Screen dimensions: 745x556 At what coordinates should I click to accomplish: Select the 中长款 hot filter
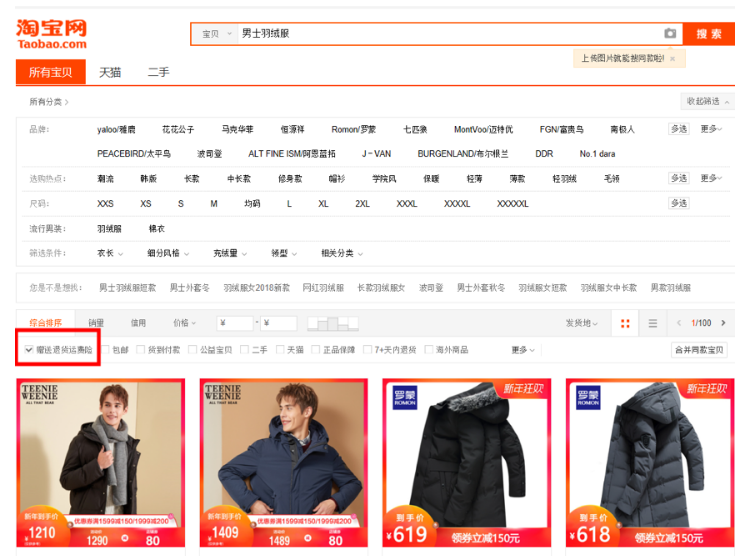coord(239,179)
